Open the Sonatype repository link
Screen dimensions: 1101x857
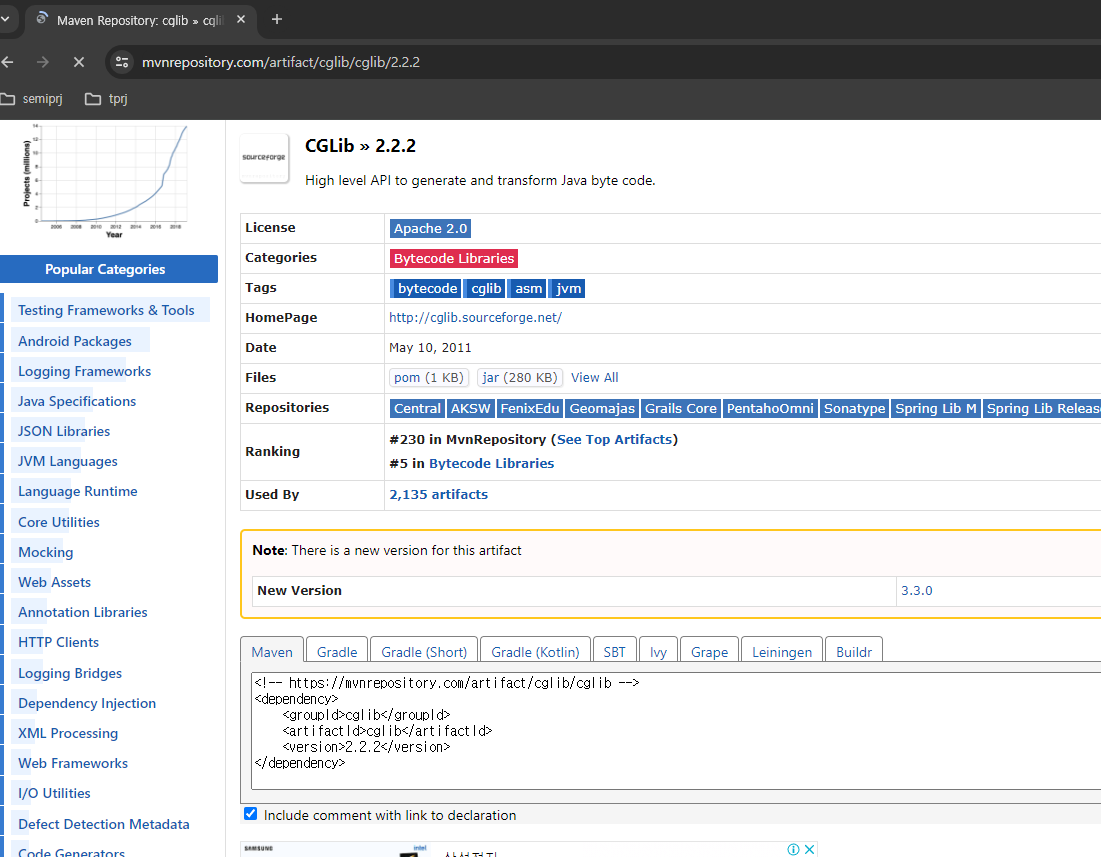pyautogui.click(x=855, y=408)
